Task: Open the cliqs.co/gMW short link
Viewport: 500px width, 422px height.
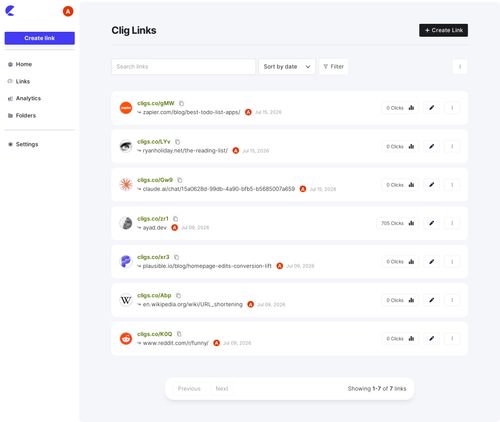Action: pos(156,103)
